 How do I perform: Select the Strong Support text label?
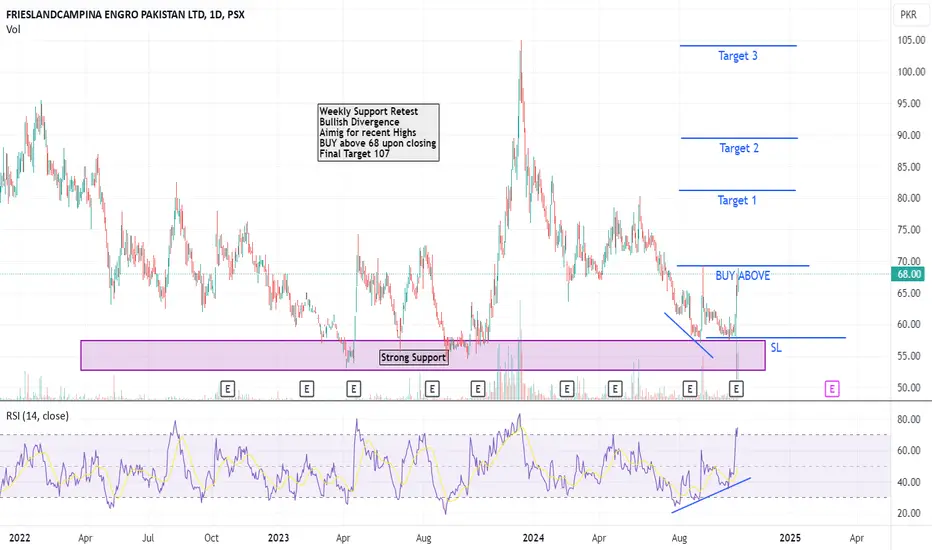tap(413, 357)
